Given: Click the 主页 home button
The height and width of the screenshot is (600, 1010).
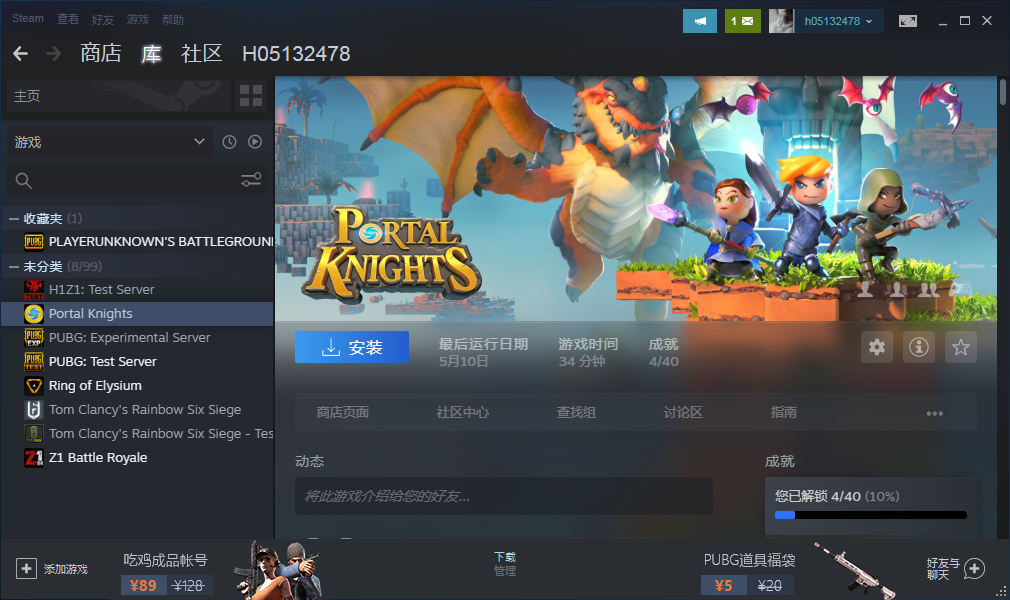Looking at the screenshot, I should point(119,96).
